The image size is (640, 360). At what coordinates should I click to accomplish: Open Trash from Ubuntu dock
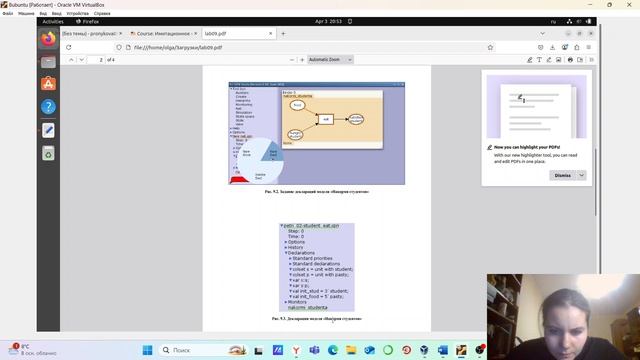tap(48, 153)
